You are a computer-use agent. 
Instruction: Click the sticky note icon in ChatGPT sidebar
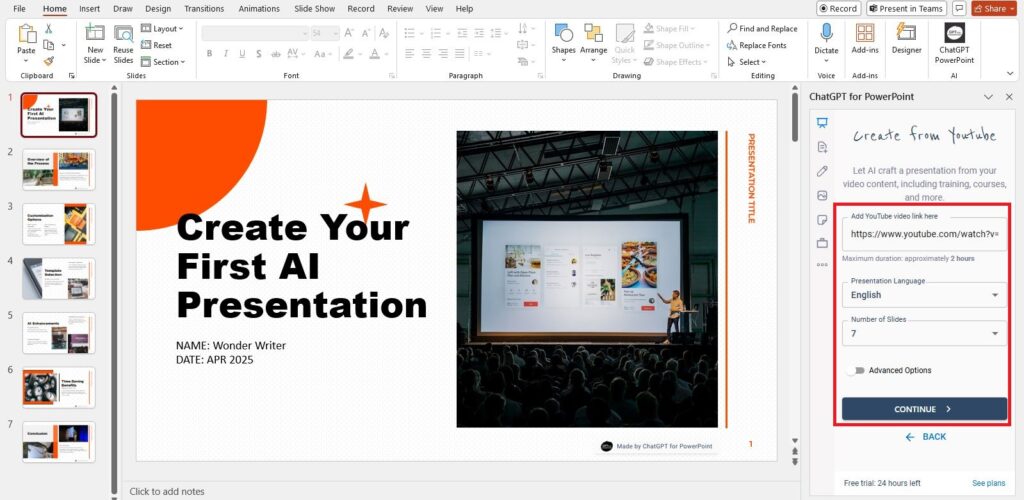point(822,219)
